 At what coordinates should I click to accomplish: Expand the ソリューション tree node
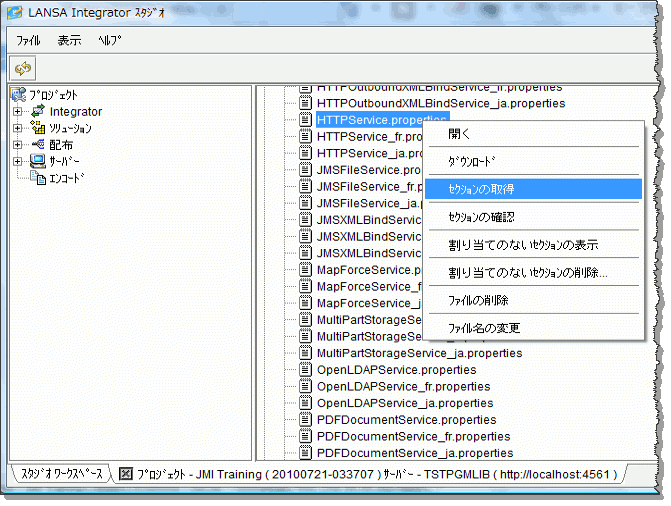click(x=18, y=128)
